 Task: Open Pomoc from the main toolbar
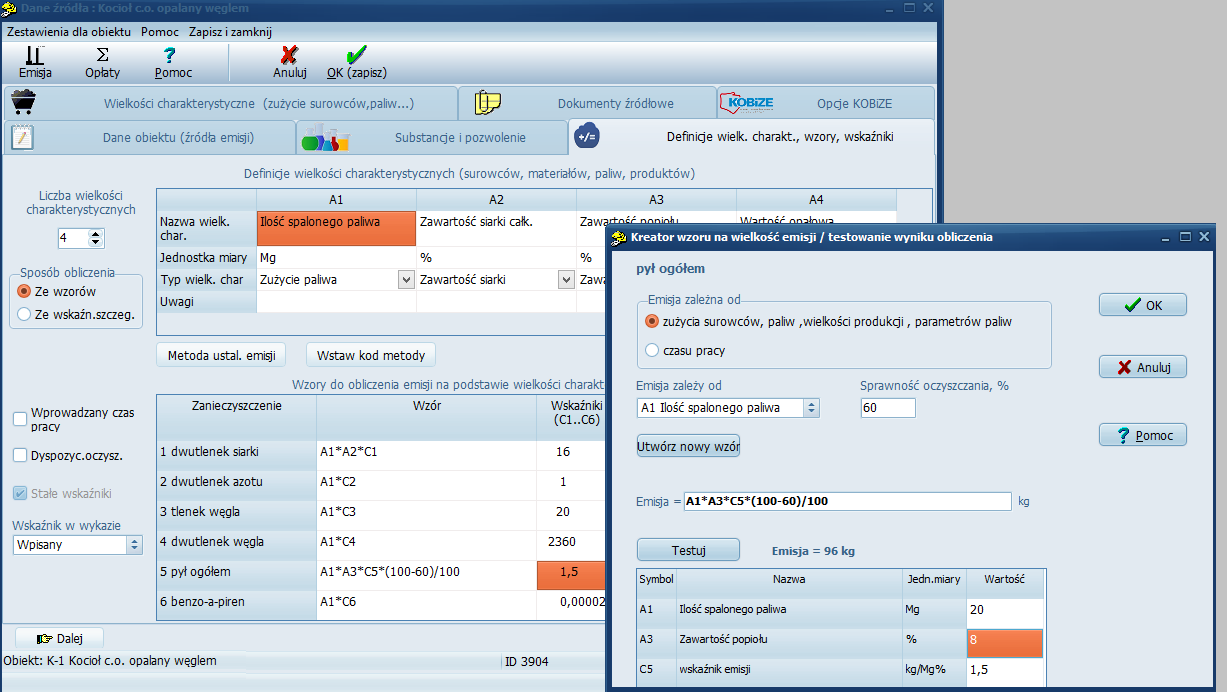pyautogui.click(x=173, y=62)
